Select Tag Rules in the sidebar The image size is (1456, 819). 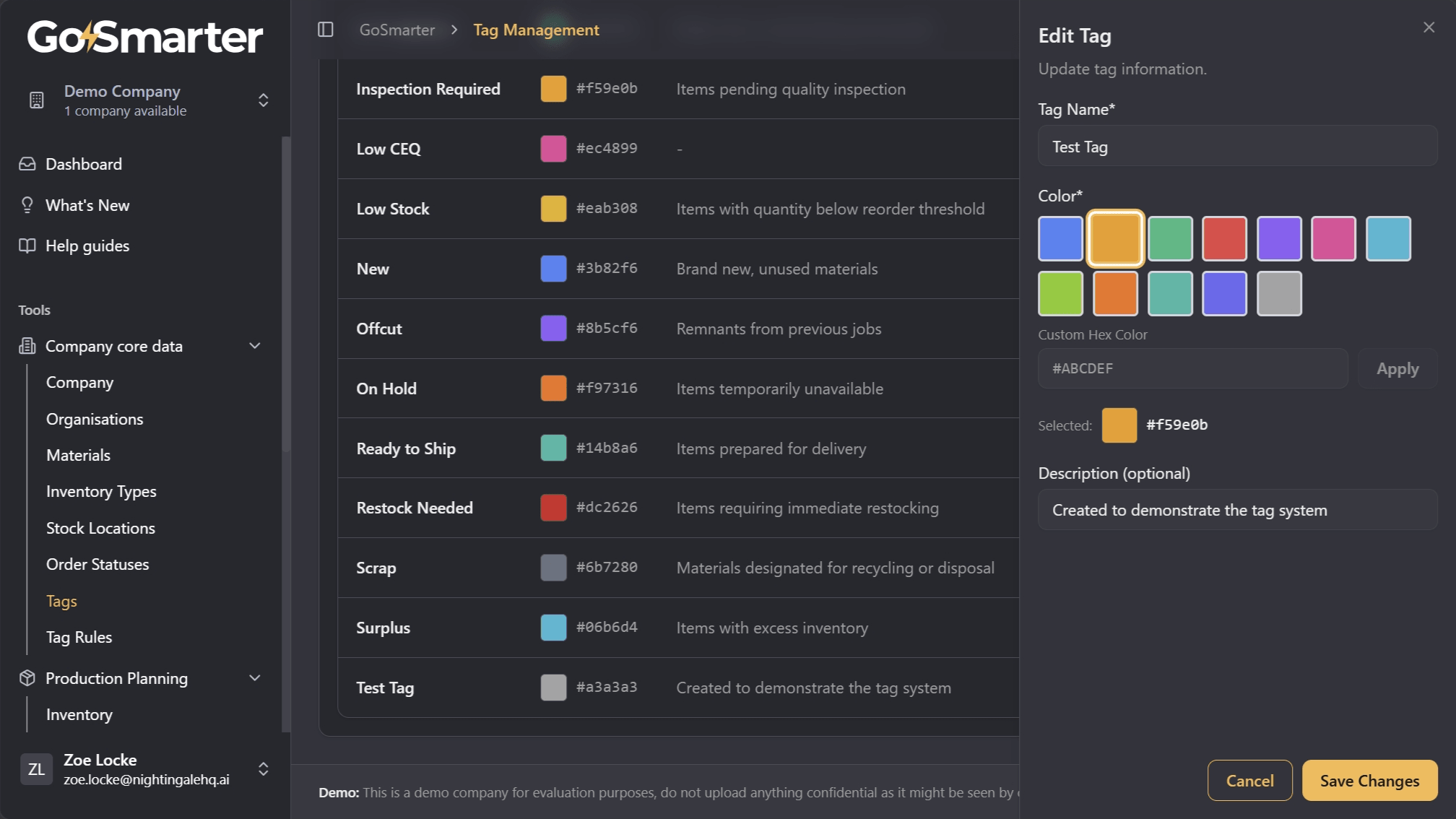79,636
